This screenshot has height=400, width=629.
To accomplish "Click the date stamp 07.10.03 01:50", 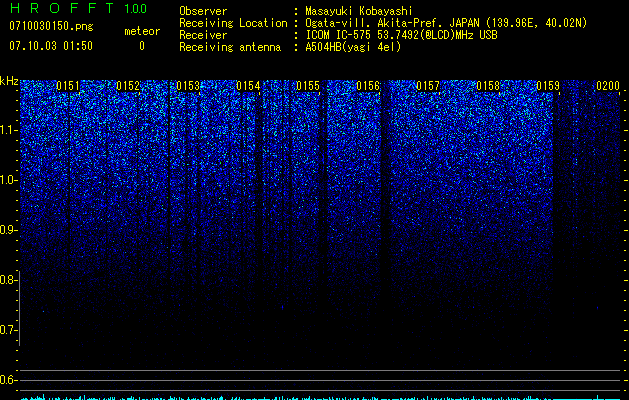I will [x=51, y=46].
